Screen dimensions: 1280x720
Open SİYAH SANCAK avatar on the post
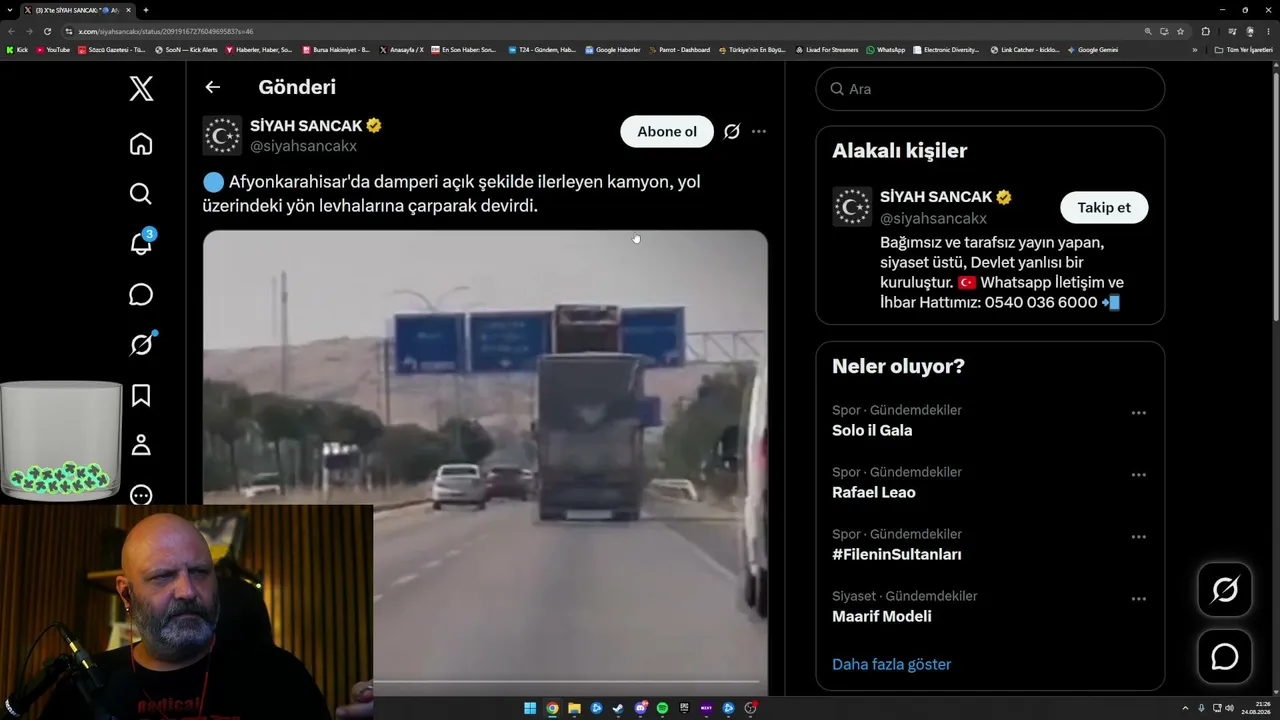point(222,136)
